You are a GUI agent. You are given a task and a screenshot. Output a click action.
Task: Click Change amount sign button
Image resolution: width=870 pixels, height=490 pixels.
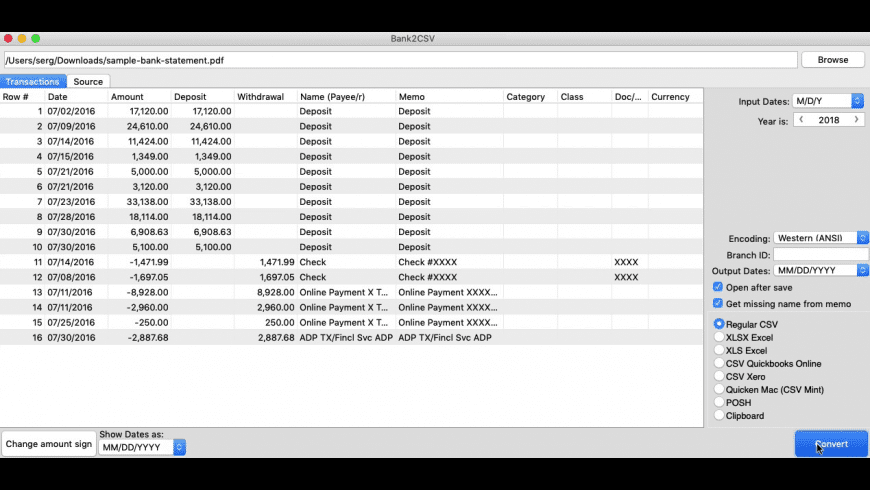coord(49,444)
